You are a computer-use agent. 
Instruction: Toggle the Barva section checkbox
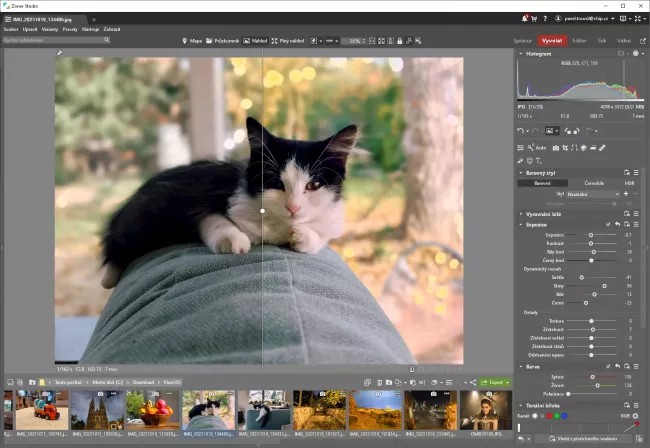(x=607, y=367)
